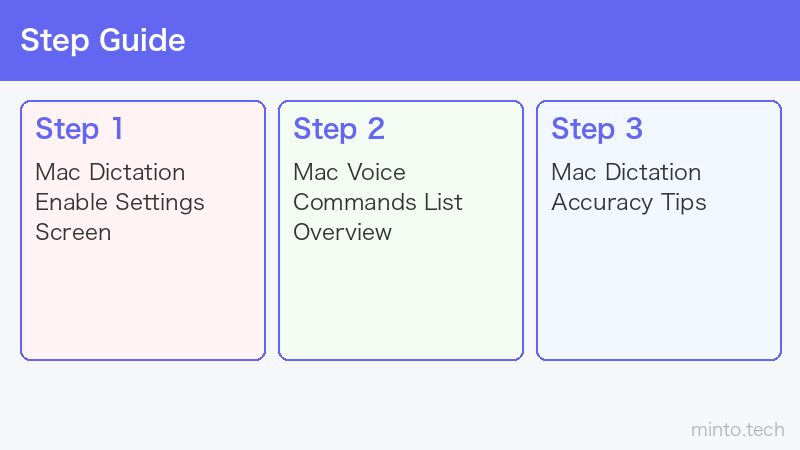Click the purple header banner
Screen dimensions: 800x450
click(400, 40)
